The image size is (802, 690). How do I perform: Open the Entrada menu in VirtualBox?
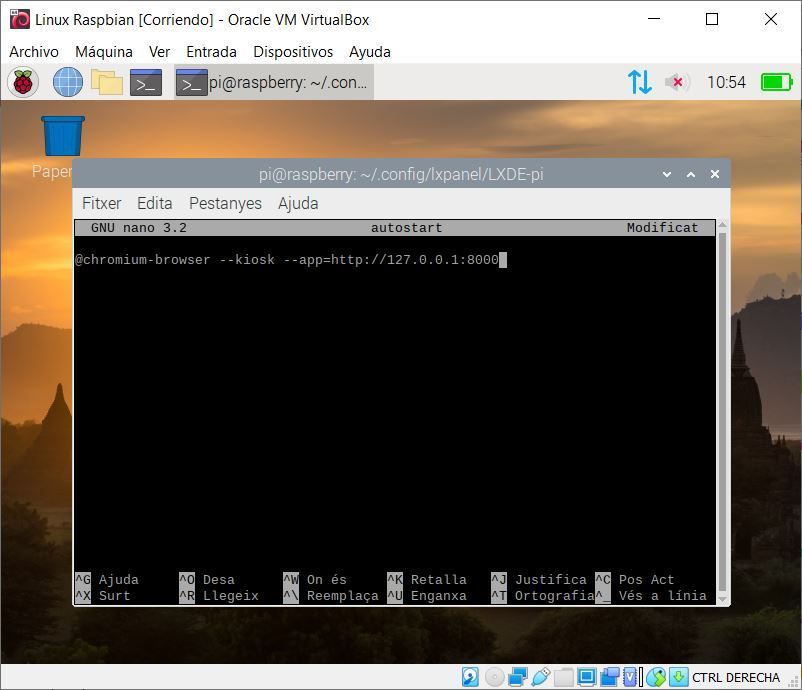point(211,52)
